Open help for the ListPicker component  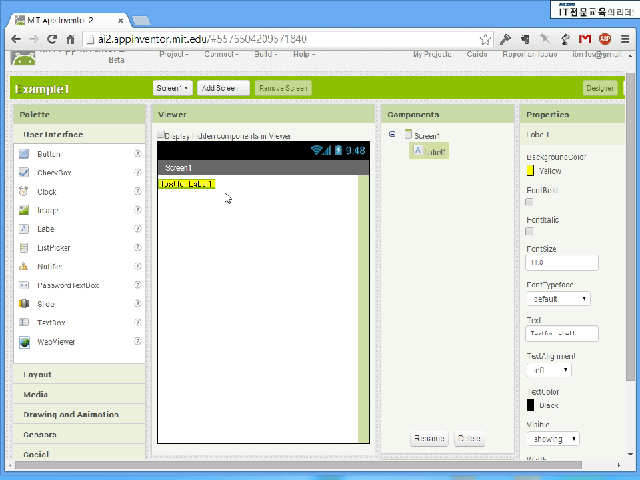pyautogui.click(x=138, y=247)
